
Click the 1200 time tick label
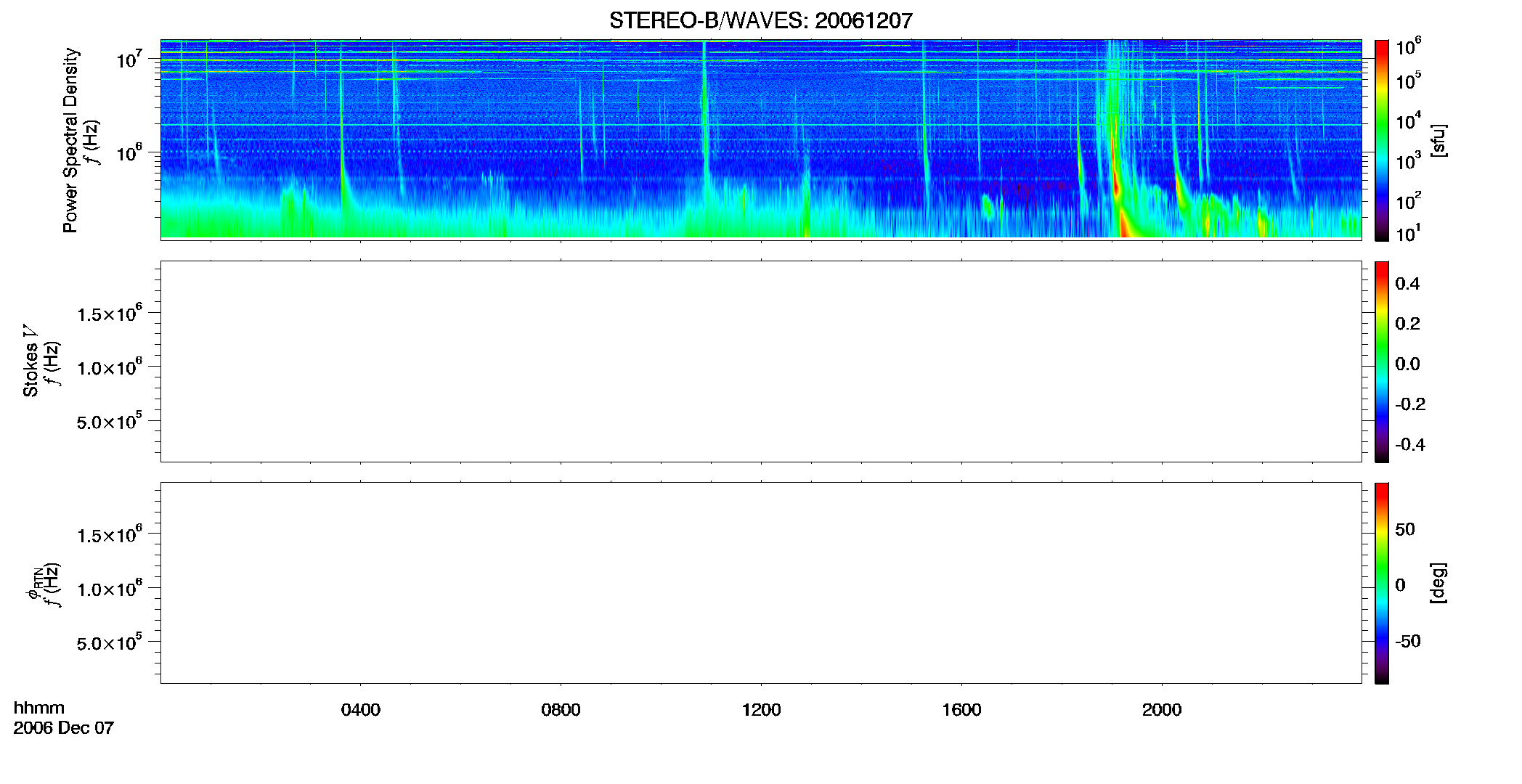(x=761, y=710)
